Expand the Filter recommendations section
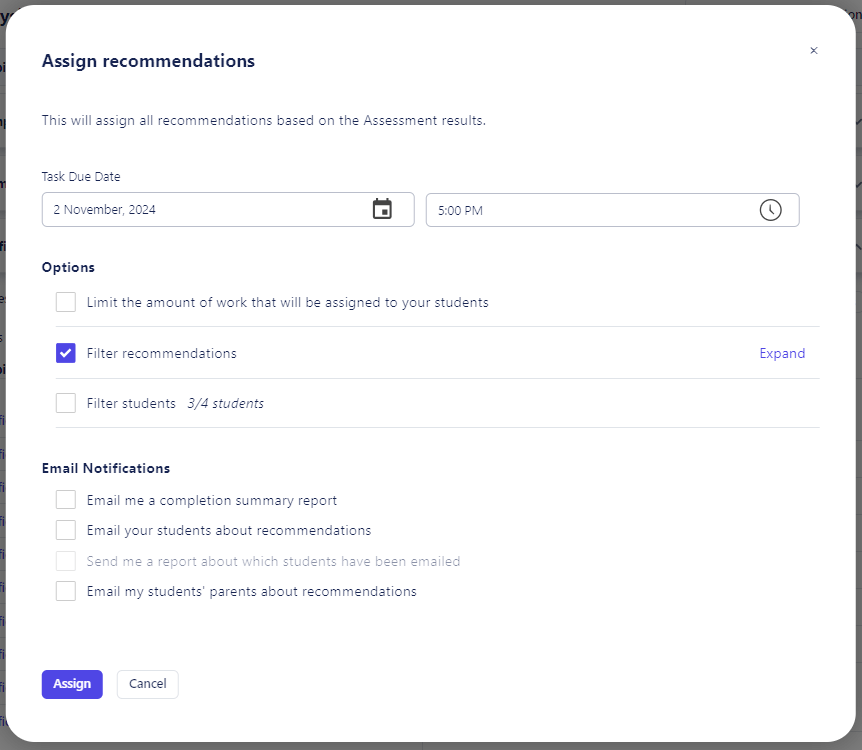This screenshot has height=750, width=862. click(782, 353)
